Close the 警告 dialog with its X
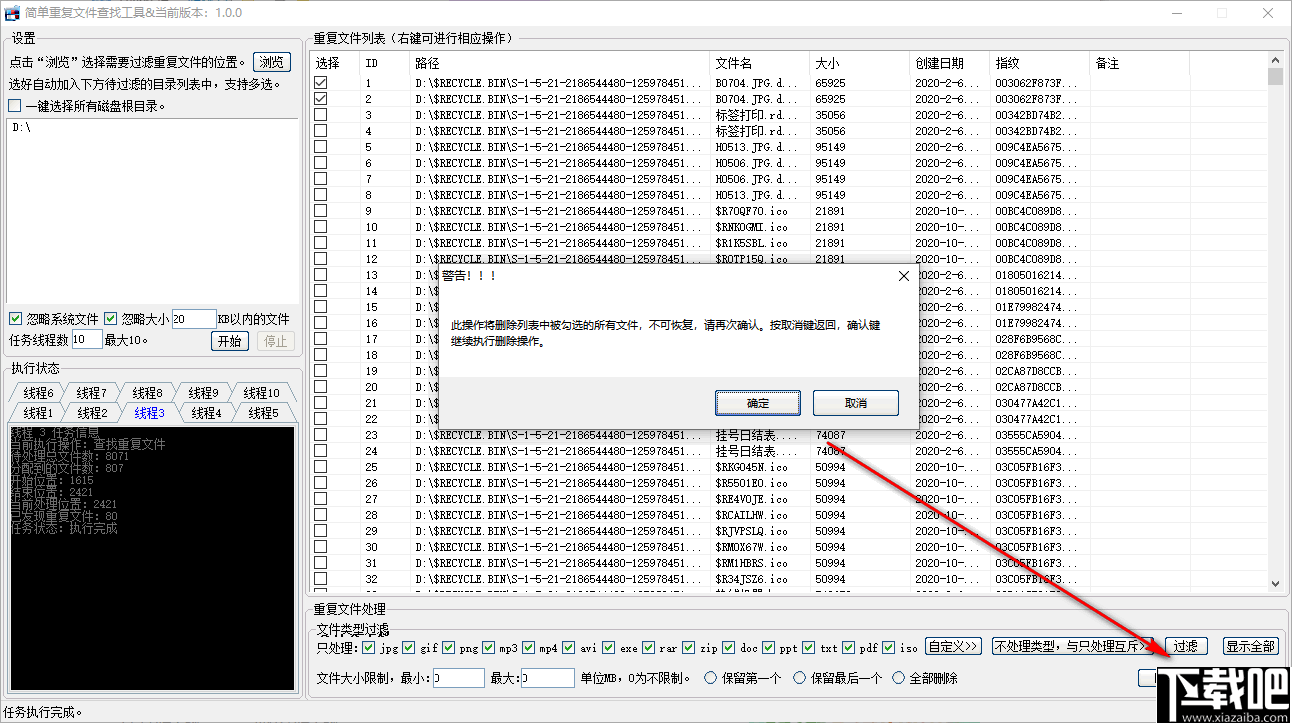Screen dimensions: 1292x723 903,276
